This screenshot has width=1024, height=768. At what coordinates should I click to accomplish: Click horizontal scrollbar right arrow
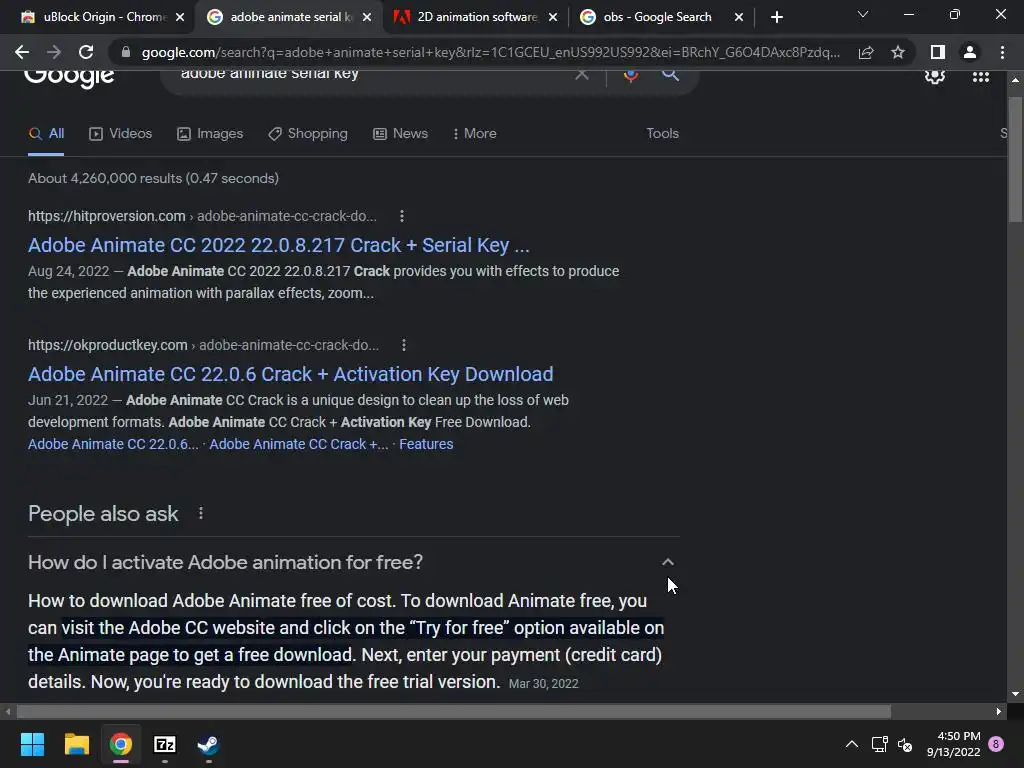pyautogui.click(x=999, y=711)
